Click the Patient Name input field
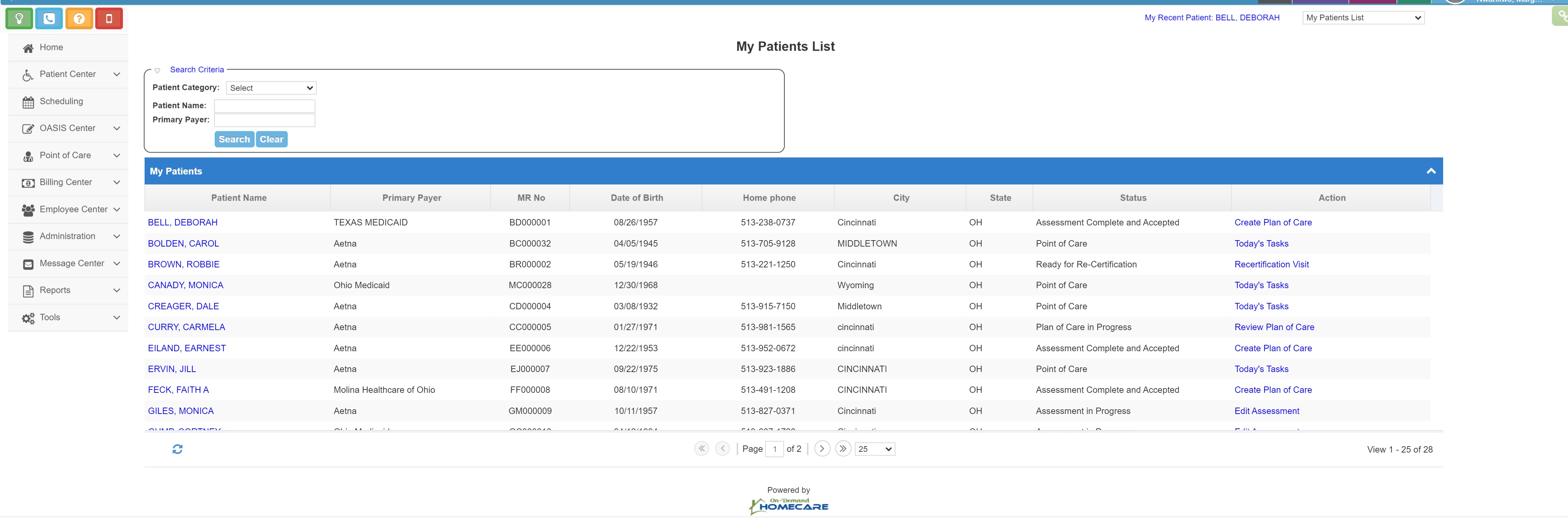 click(x=264, y=106)
